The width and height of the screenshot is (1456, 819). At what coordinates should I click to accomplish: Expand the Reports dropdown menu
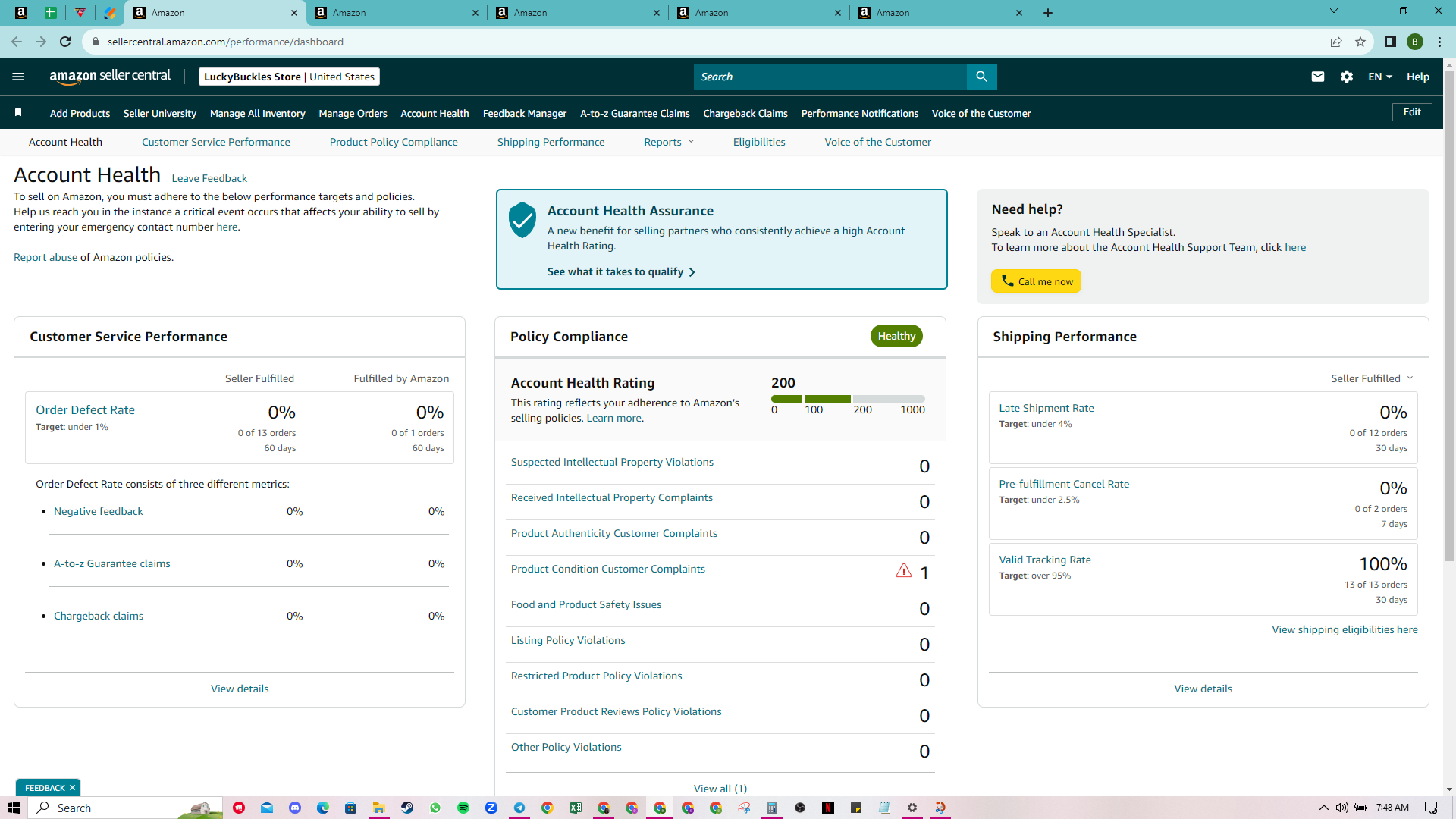point(669,142)
